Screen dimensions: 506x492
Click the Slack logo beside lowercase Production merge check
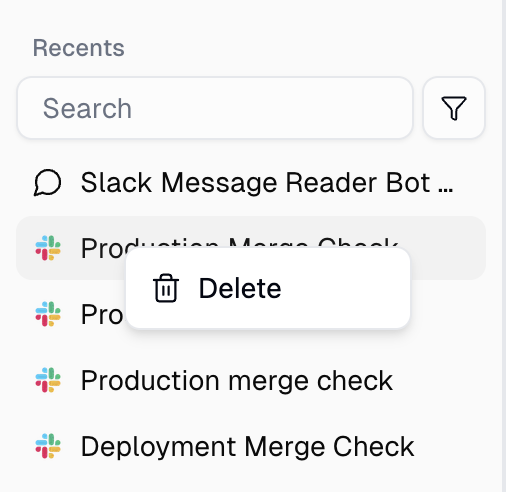[48, 380]
